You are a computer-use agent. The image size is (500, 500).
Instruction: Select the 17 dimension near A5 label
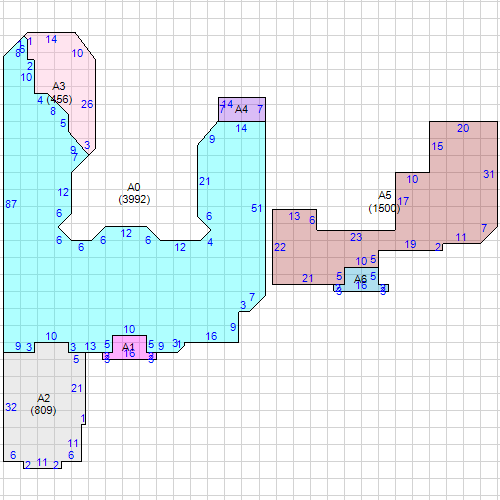pos(403,201)
